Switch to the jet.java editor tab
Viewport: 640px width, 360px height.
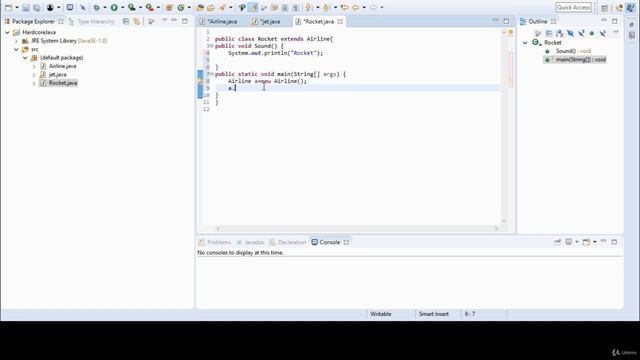pyautogui.click(x=270, y=21)
